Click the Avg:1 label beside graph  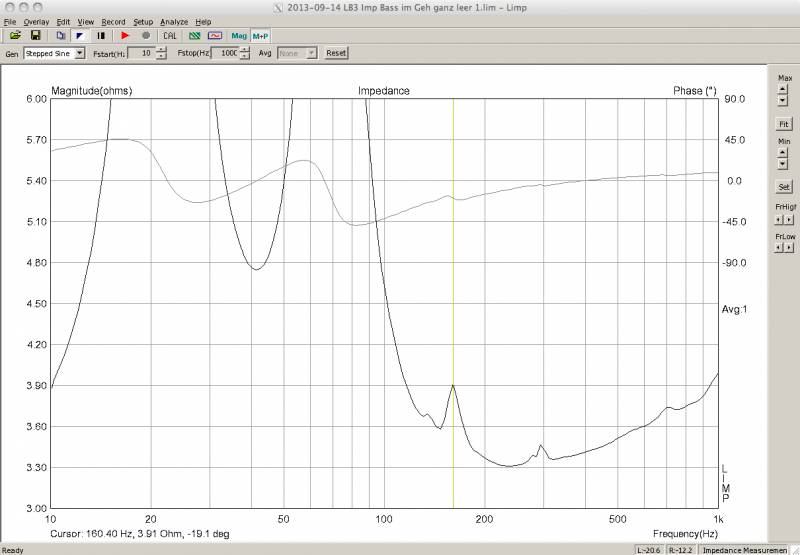(x=735, y=309)
